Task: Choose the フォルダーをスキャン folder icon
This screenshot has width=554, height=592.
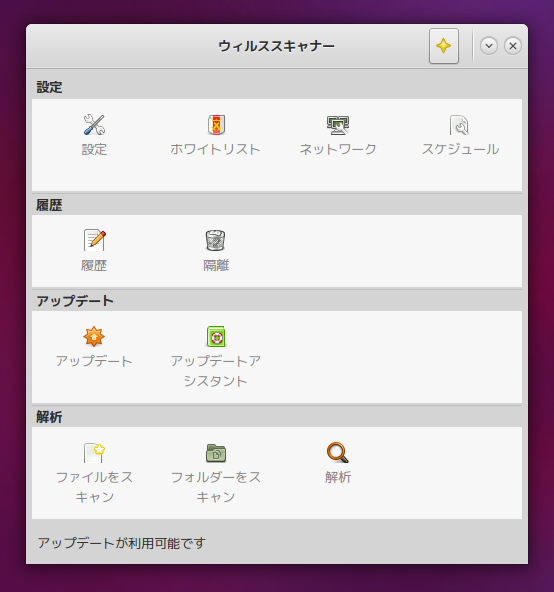Action: tap(216, 453)
